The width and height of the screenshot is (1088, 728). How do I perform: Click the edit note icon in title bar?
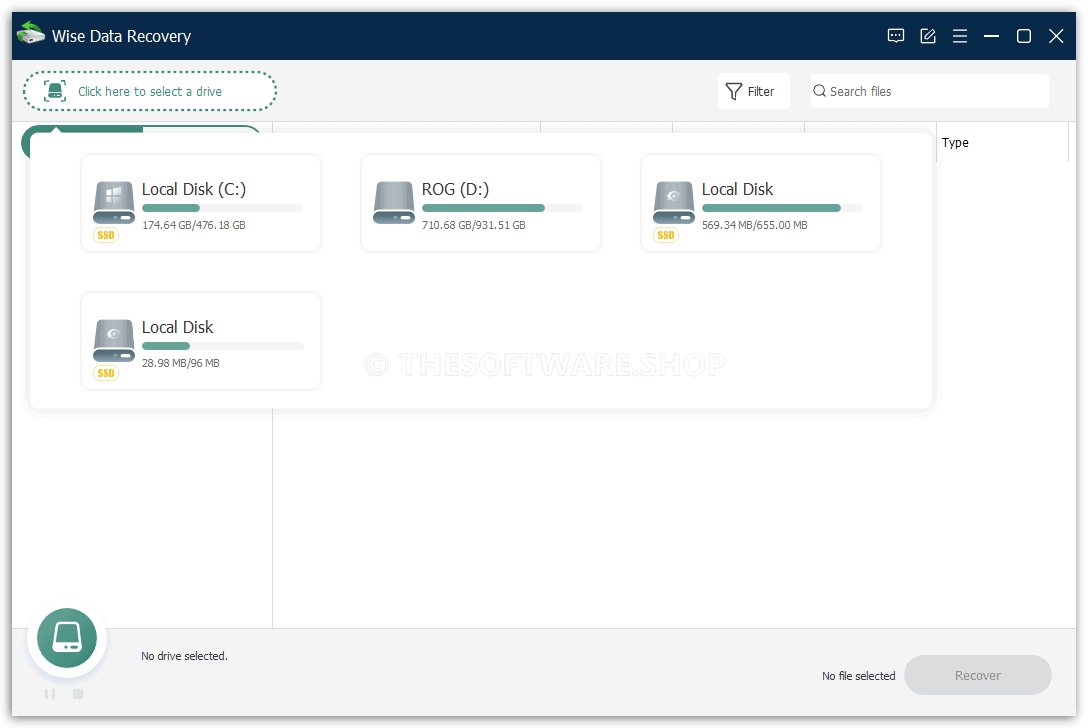pos(928,36)
